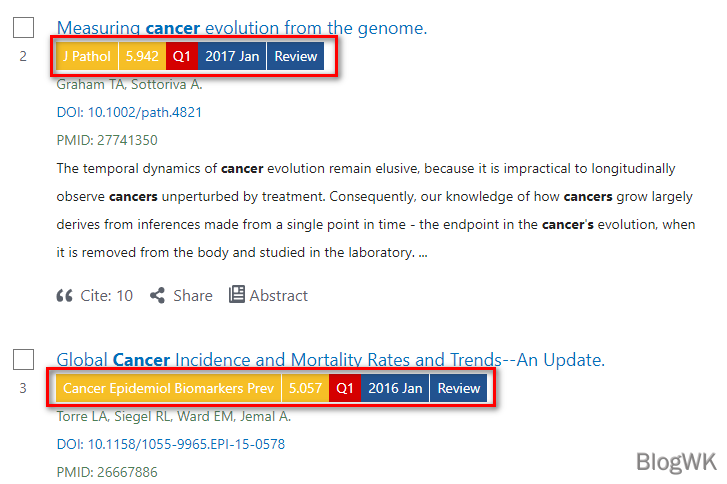Open the 'Measuring cancer evolution' article title
The image size is (727, 484).
(242, 28)
